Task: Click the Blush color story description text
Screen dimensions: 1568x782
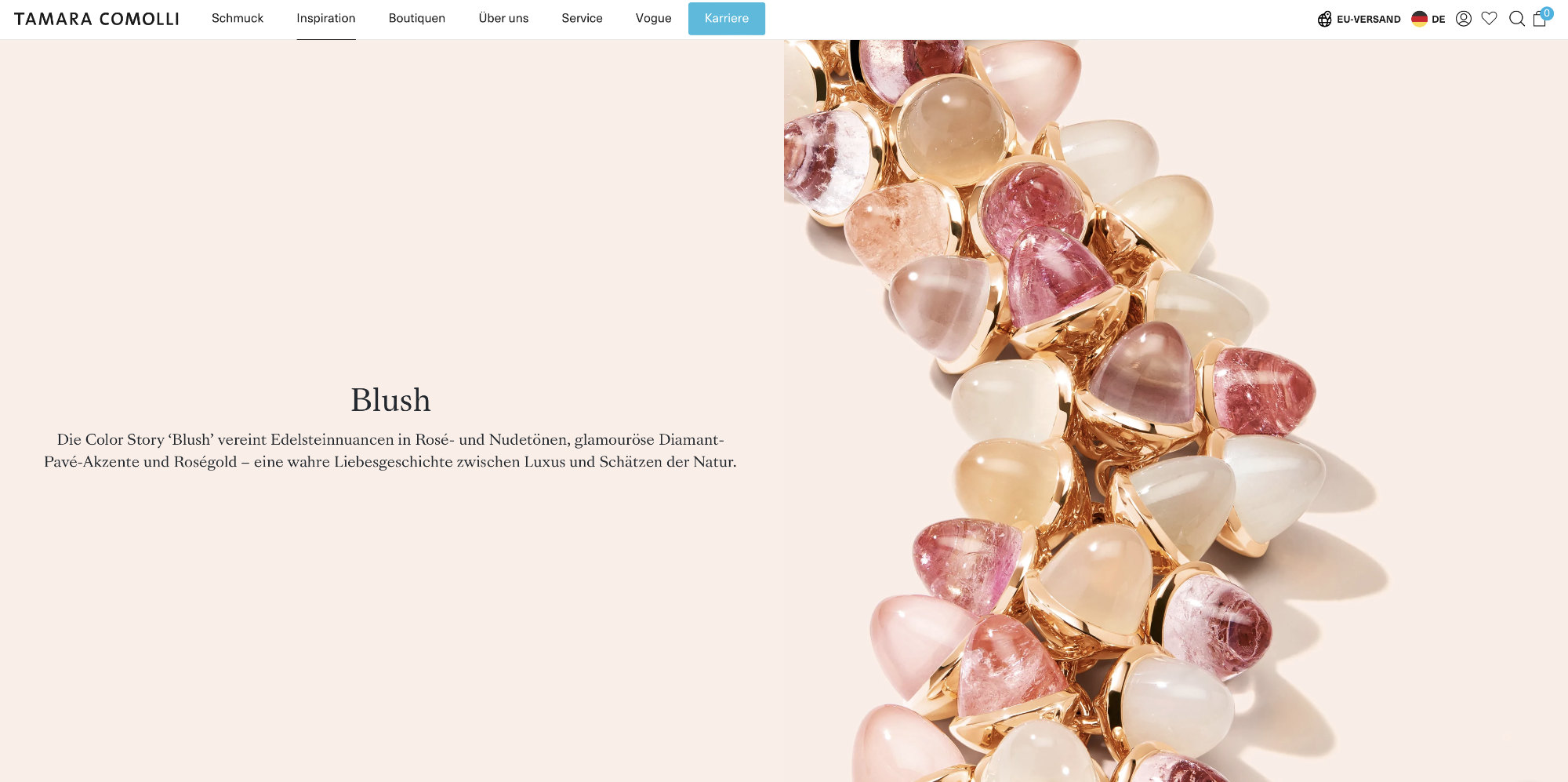Action: pyautogui.click(x=390, y=451)
